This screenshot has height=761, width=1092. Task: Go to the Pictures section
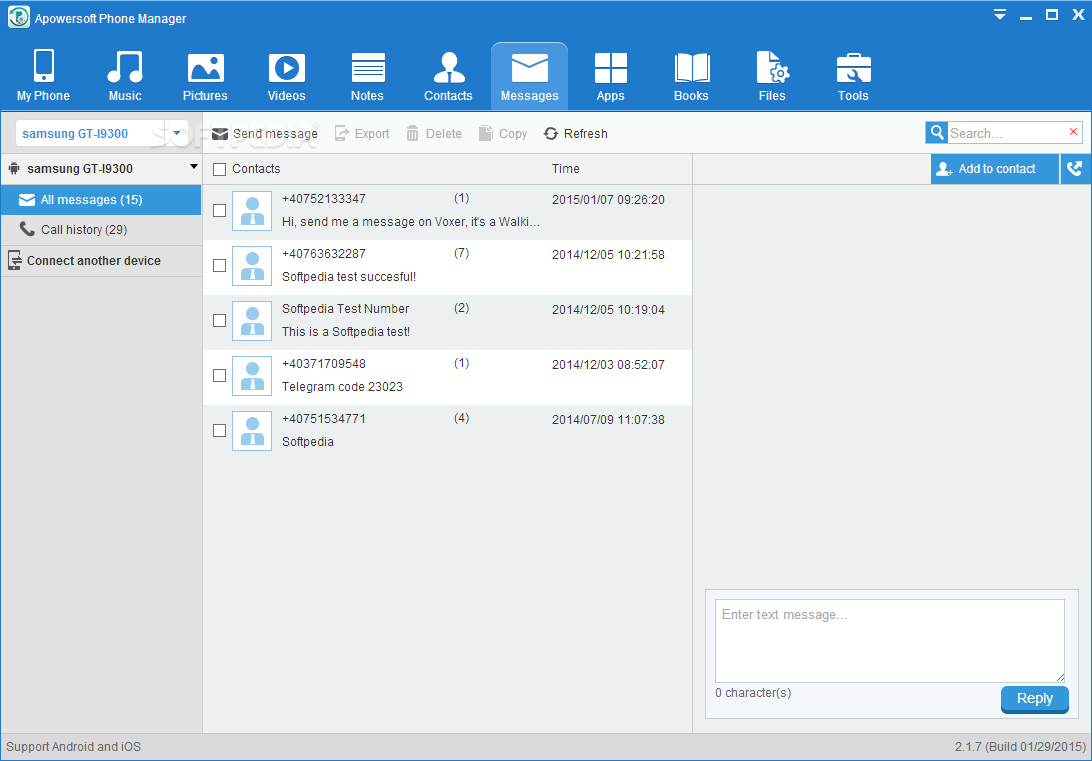[205, 76]
